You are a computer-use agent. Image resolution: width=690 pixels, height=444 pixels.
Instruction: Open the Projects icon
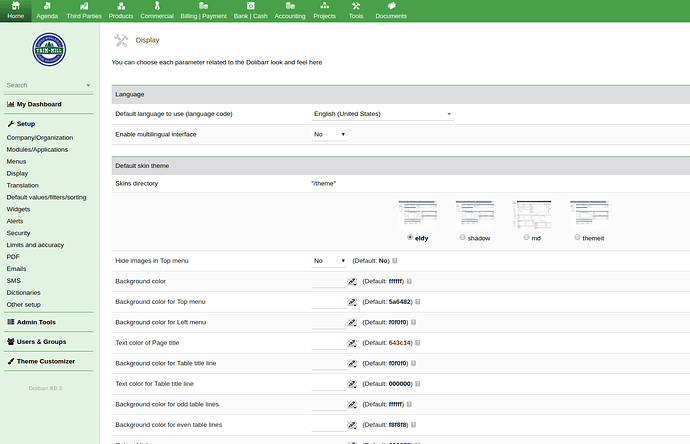(325, 6)
